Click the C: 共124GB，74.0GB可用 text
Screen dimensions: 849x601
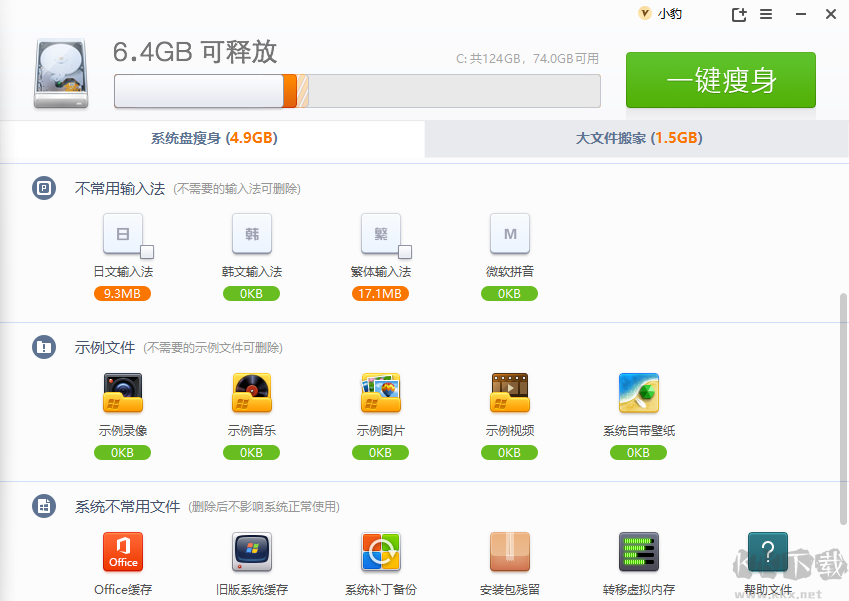point(527,58)
